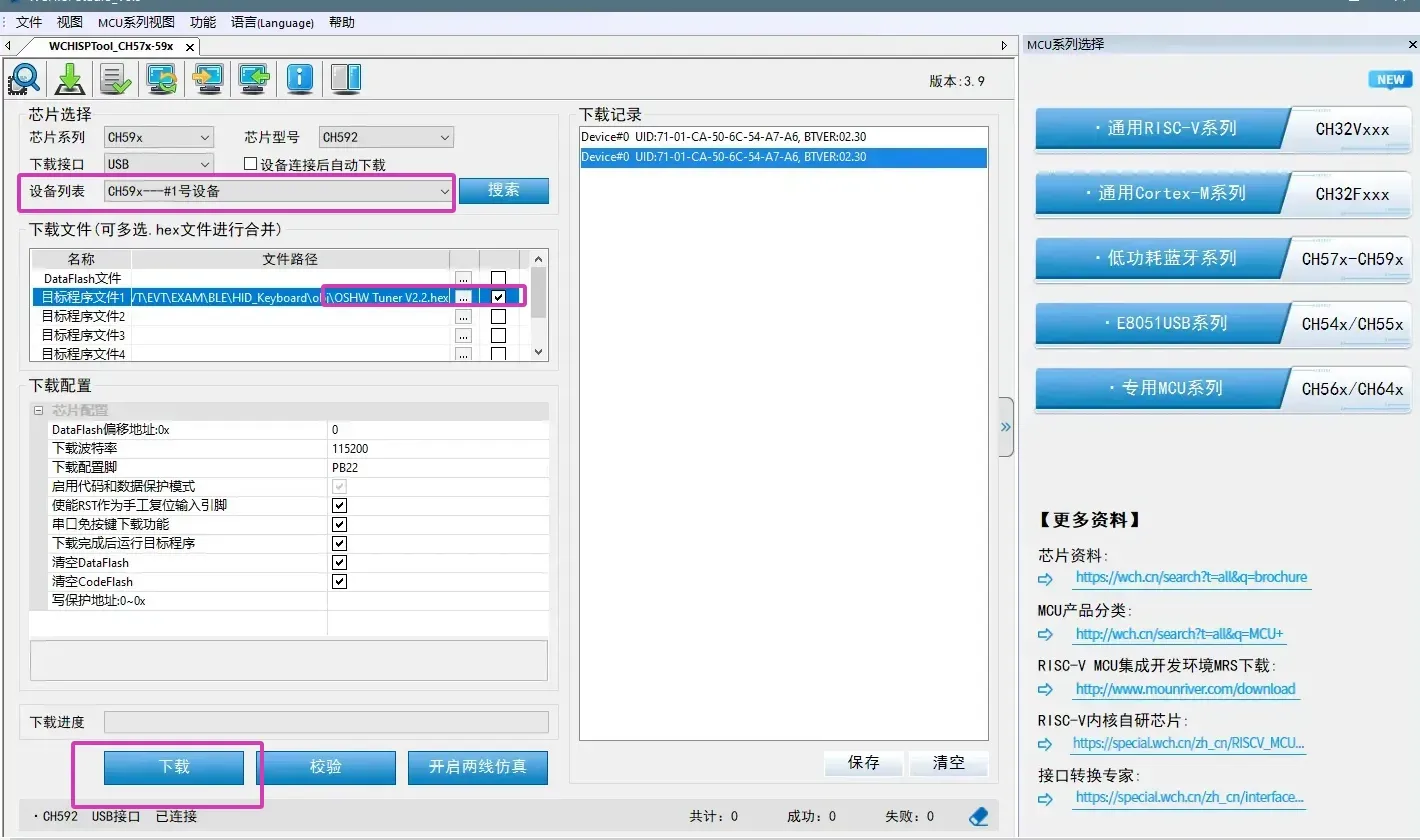Tick the 目标程序文件2 checkbox
The height and width of the screenshot is (840, 1420).
498,316
